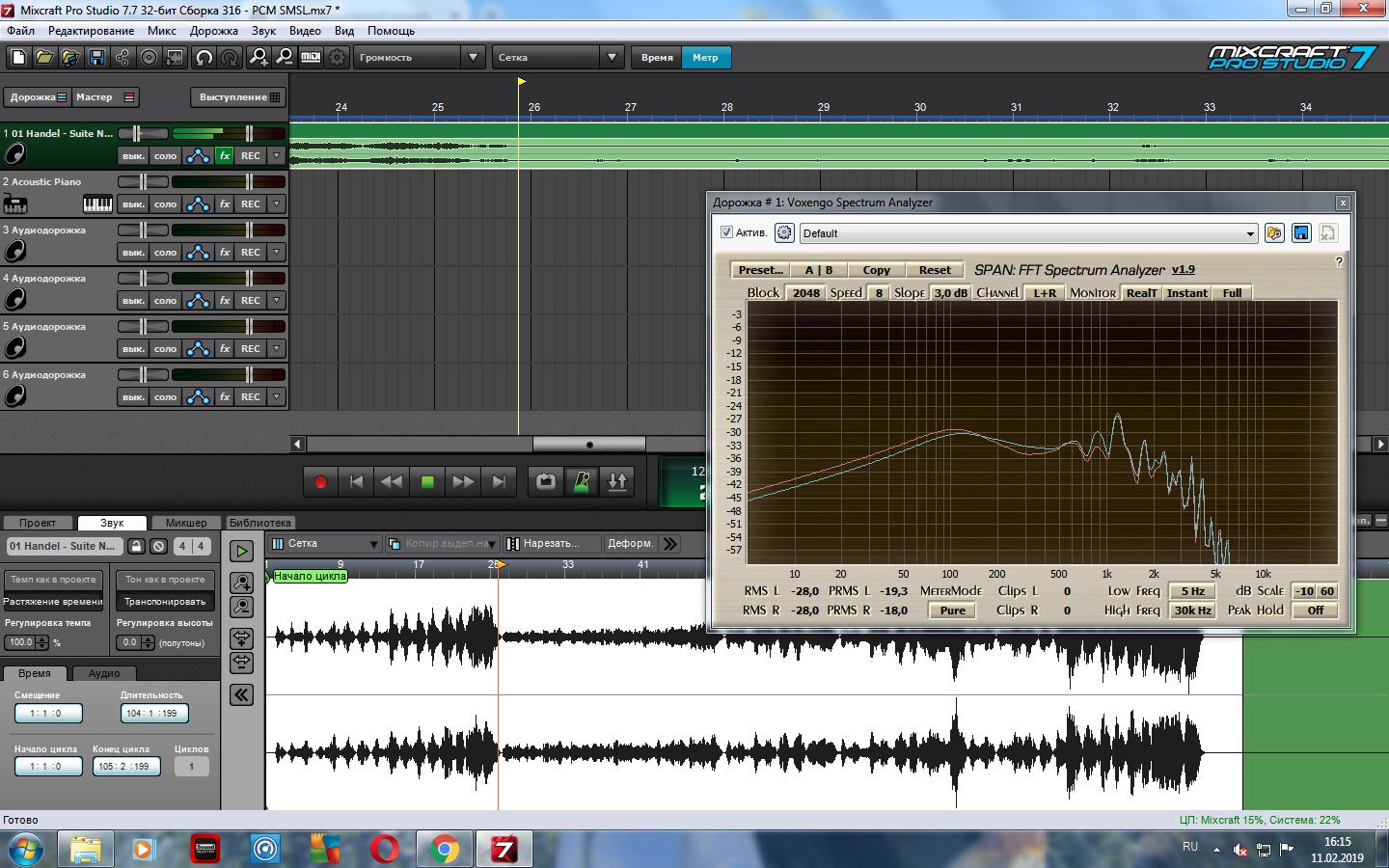Expand the Handel track options arrow
Viewport: 1389px width, 868px height.
[277, 155]
